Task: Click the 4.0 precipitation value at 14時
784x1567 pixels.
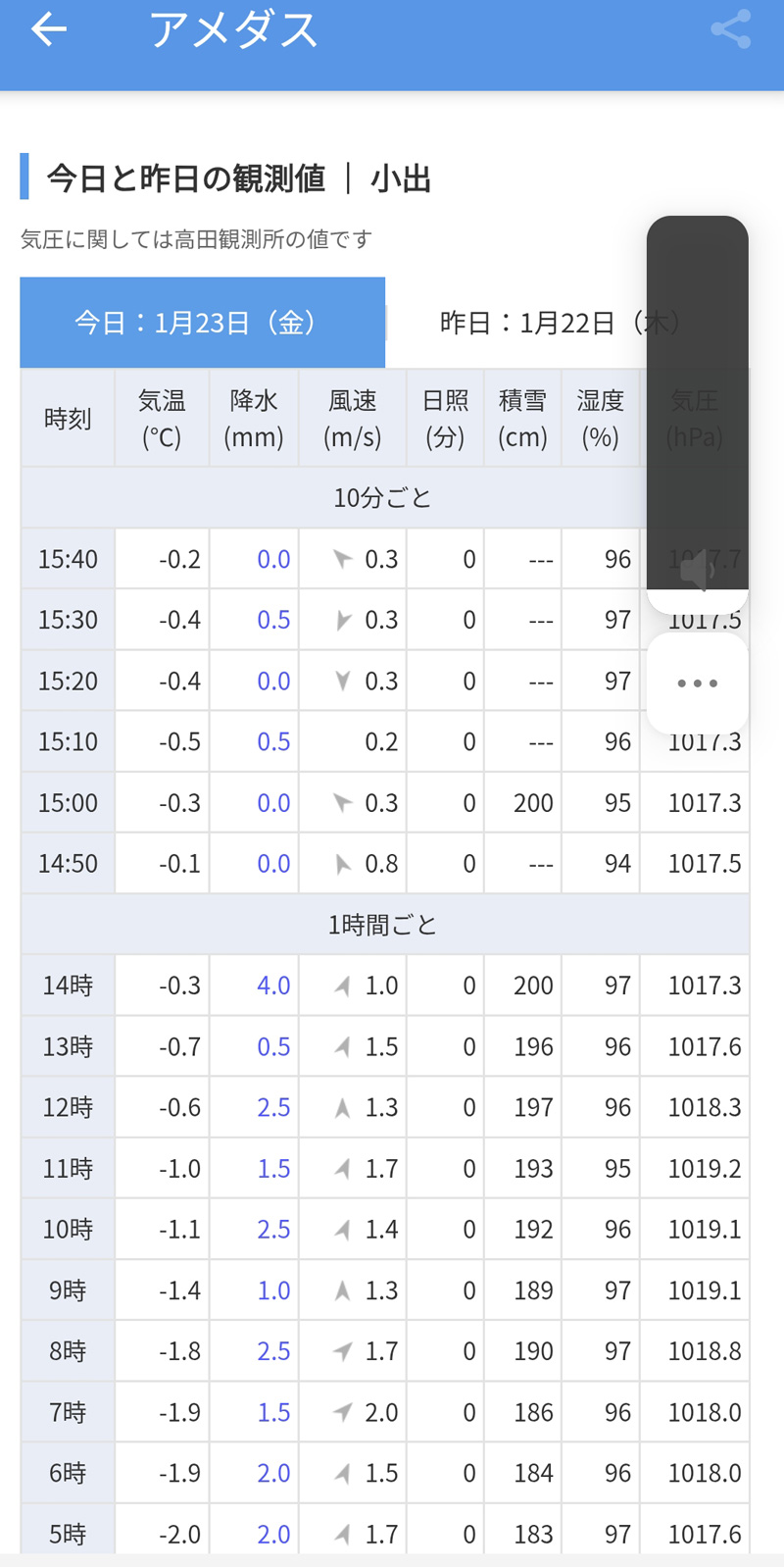Action: [x=273, y=986]
